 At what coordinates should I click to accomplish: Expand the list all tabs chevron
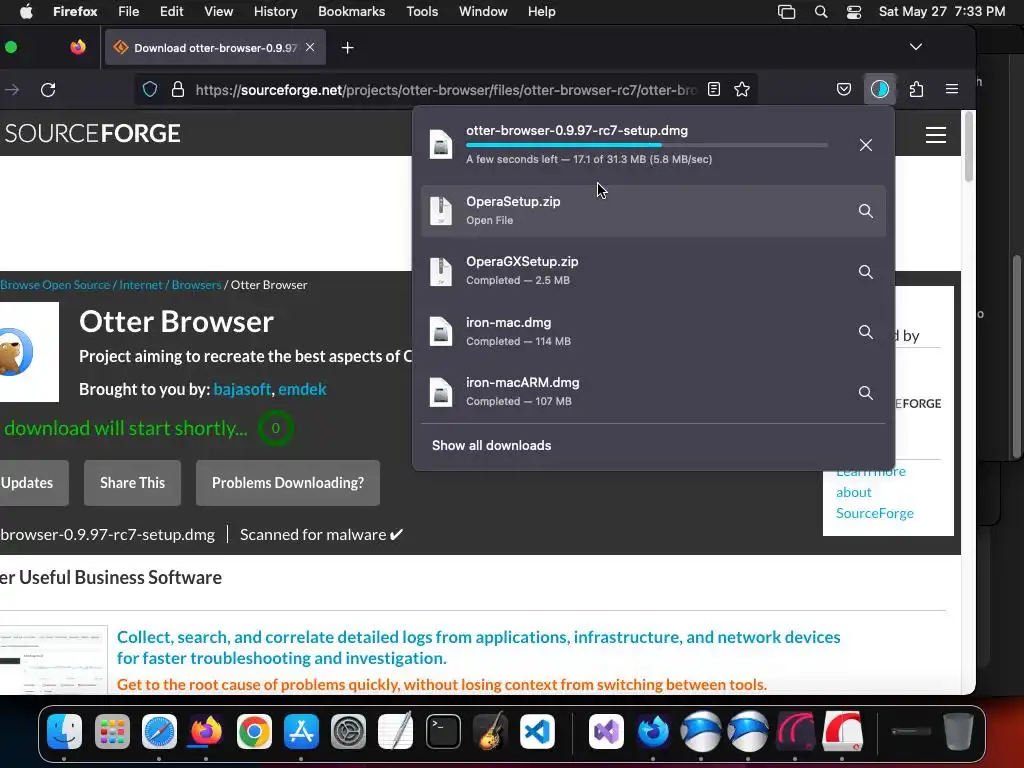pyautogui.click(x=916, y=47)
